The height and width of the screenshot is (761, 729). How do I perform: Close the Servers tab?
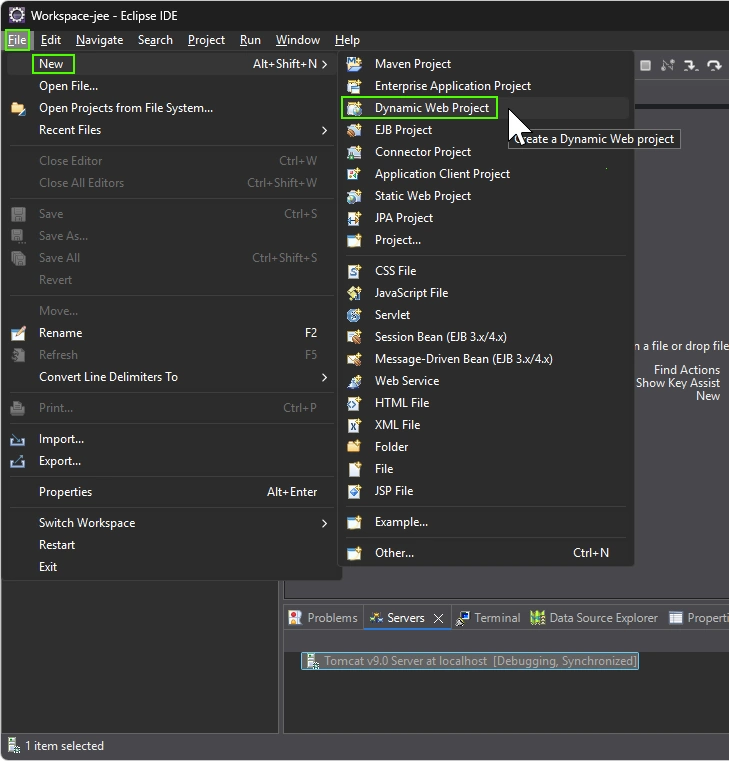438,618
